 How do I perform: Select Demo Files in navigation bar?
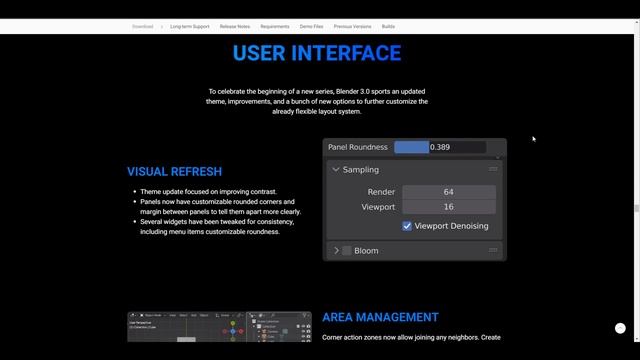tap(311, 27)
